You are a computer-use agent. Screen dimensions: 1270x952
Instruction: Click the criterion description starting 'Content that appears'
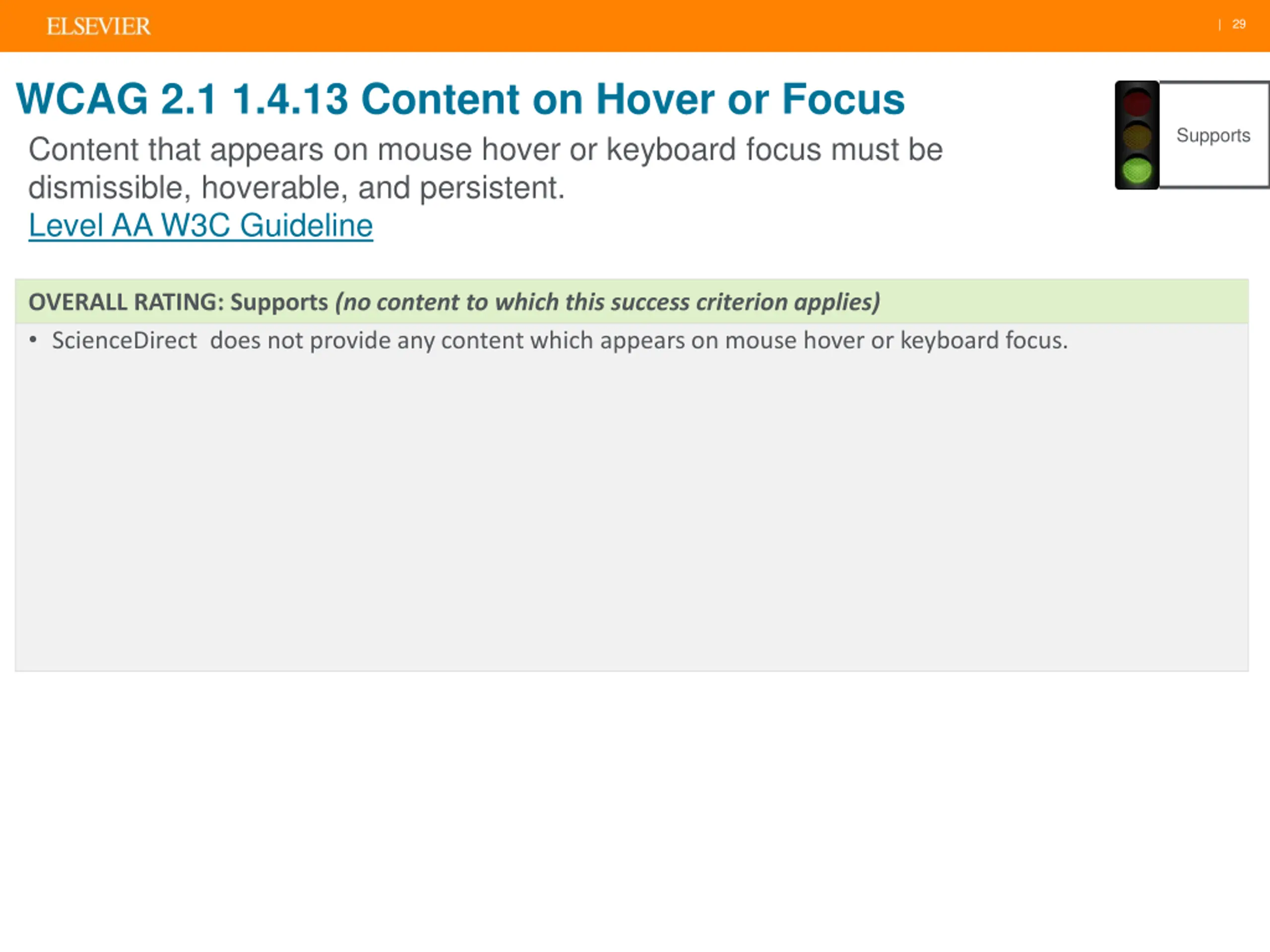(x=486, y=168)
